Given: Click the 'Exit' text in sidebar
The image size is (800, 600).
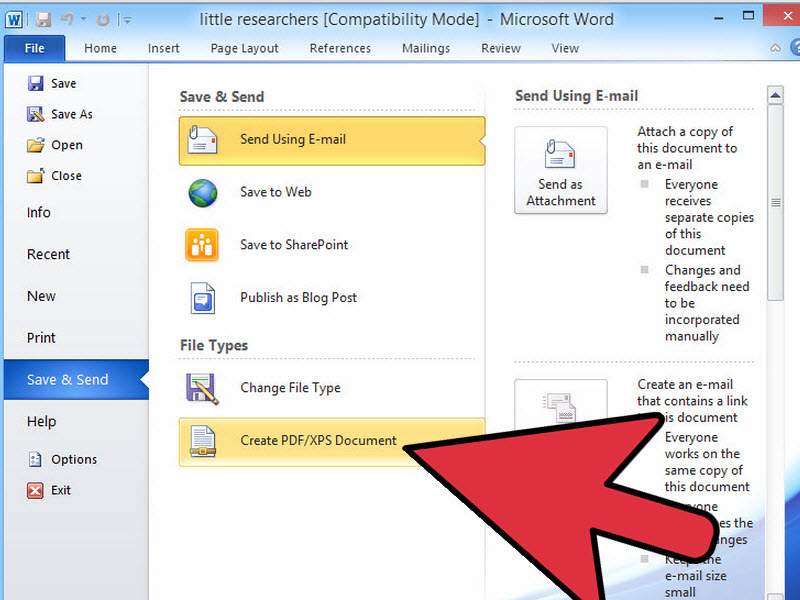Looking at the screenshot, I should click(x=61, y=490).
